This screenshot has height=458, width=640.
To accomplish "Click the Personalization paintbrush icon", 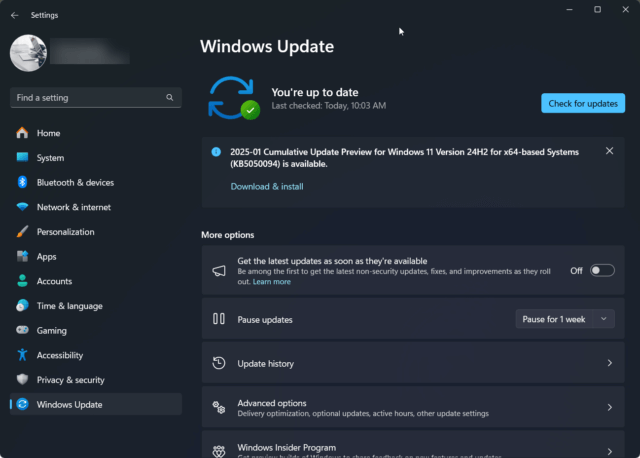I will 22,231.
